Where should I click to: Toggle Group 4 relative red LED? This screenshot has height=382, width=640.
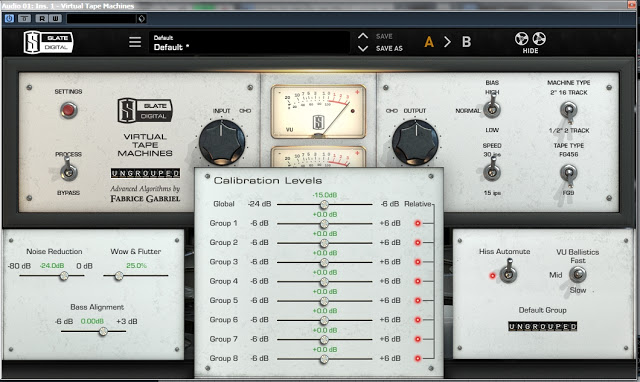pos(418,281)
